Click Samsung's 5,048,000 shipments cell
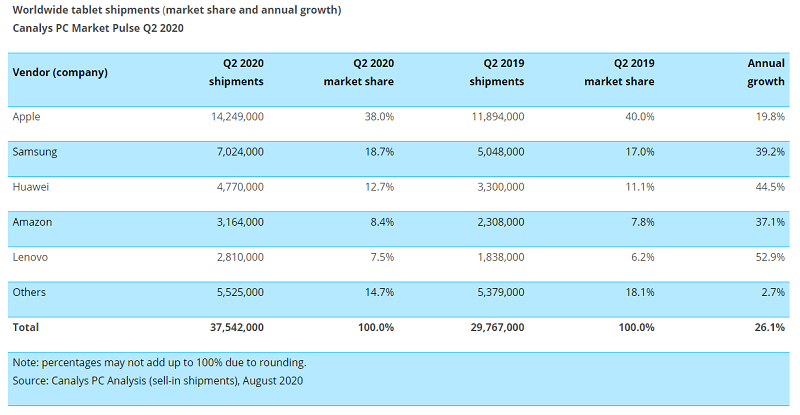This screenshot has width=800, height=415. click(501, 152)
